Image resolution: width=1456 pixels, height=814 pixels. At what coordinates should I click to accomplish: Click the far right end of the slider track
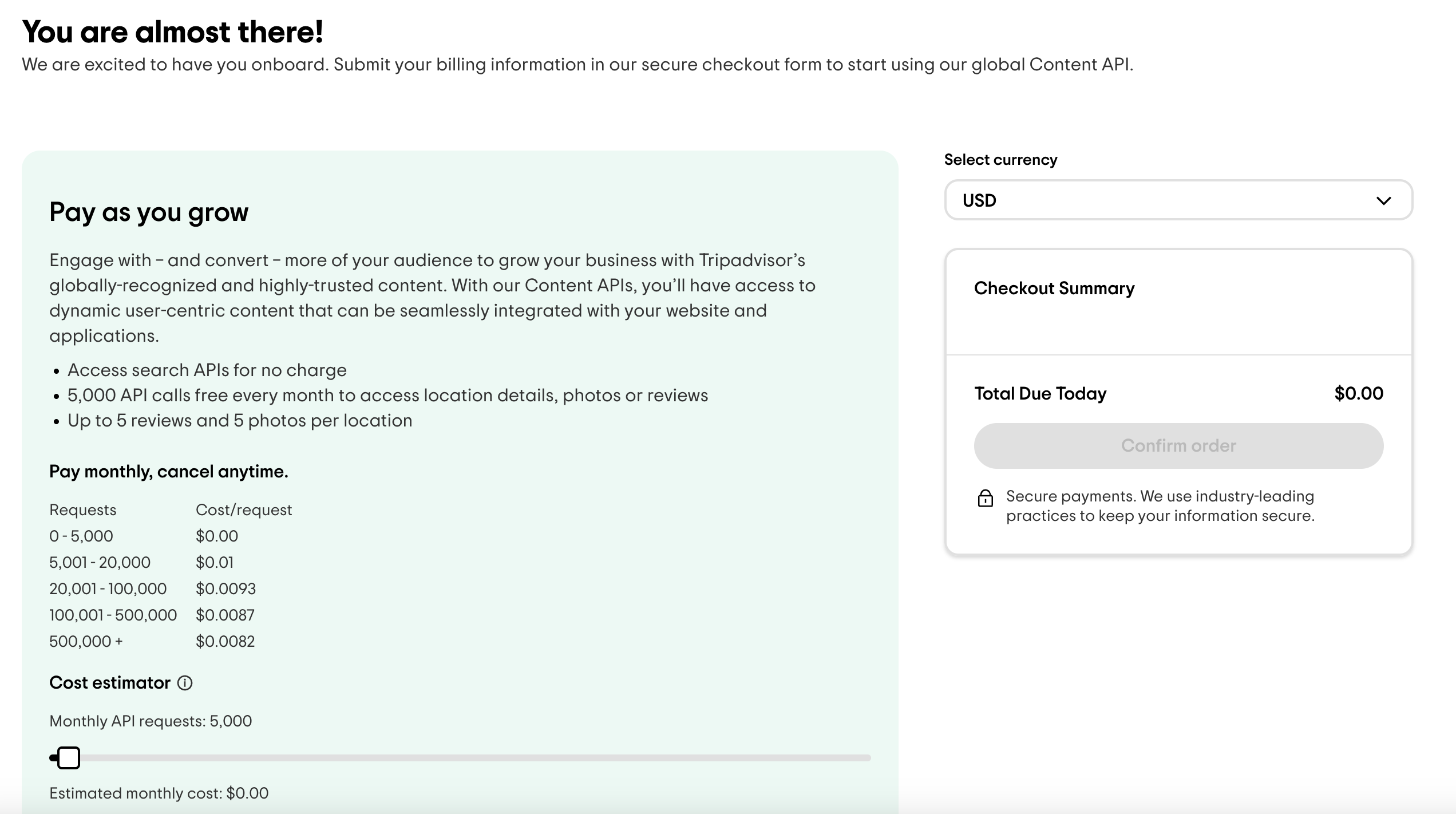pos(867,758)
